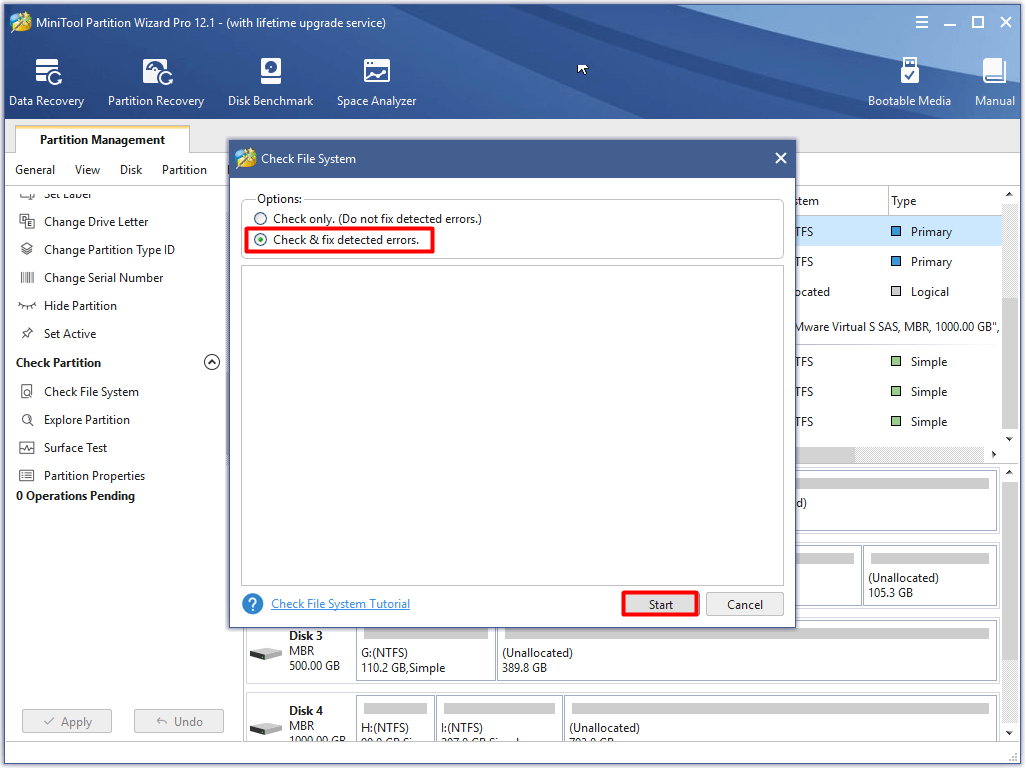Click Partition Properties icon
This screenshot has width=1026, height=768.
click(27, 476)
